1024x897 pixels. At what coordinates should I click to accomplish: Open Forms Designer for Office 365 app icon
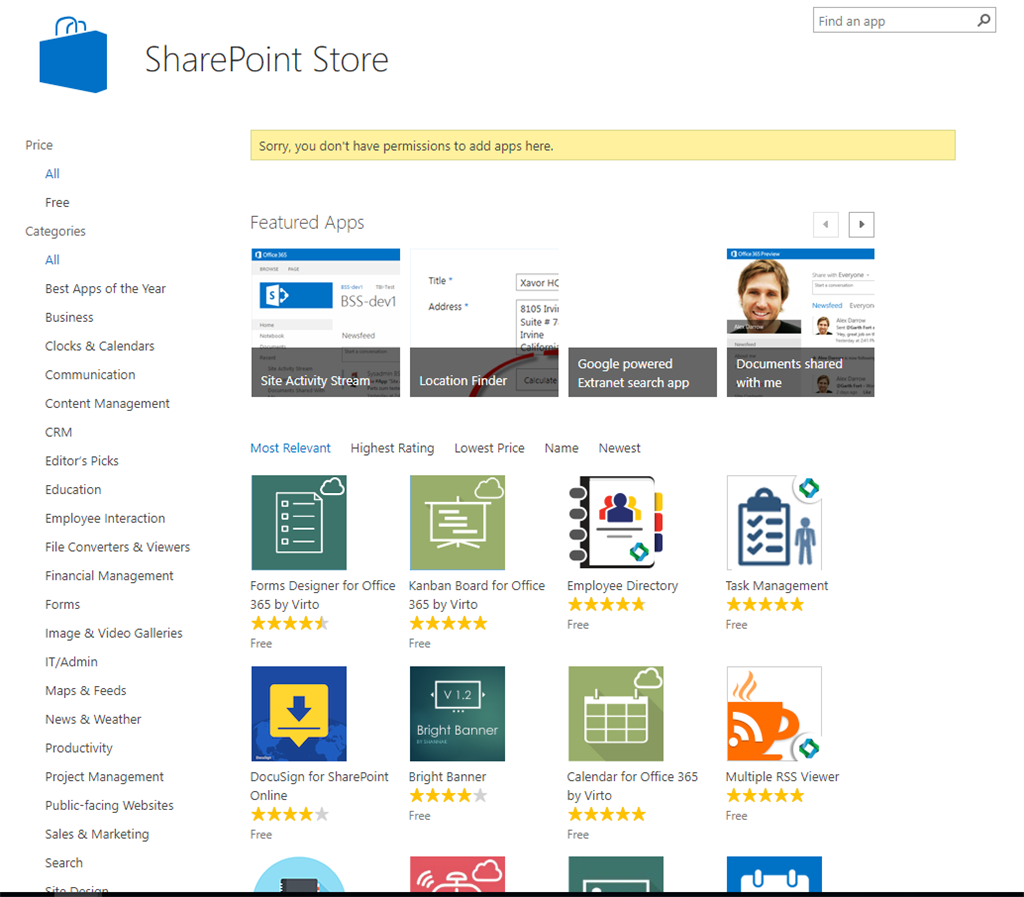click(x=299, y=522)
